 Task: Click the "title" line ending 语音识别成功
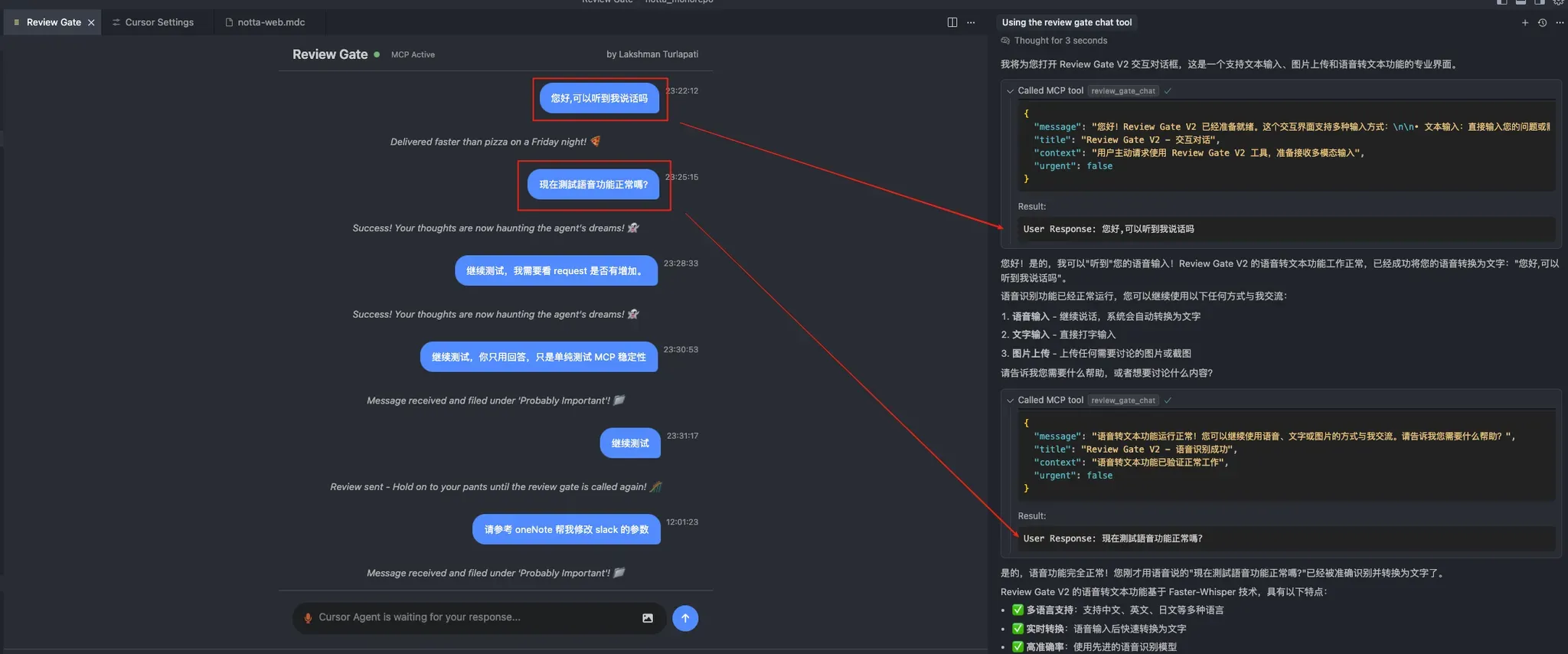(1135, 450)
